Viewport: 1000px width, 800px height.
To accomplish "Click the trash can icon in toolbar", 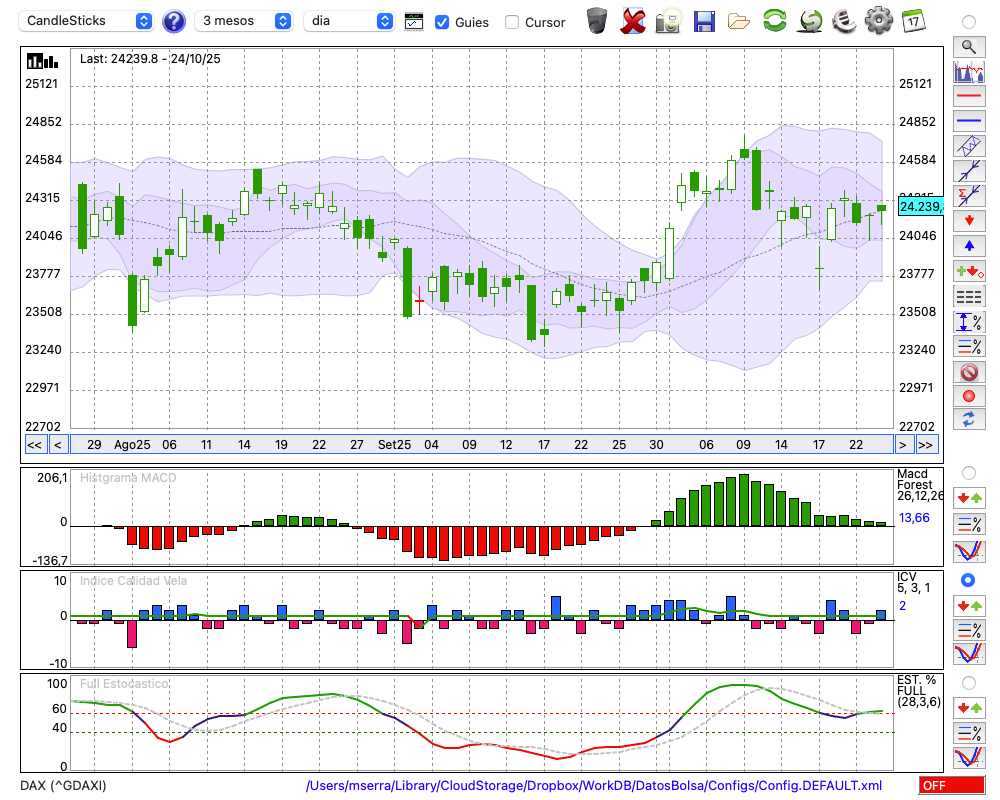I will pyautogui.click(x=597, y=20).
